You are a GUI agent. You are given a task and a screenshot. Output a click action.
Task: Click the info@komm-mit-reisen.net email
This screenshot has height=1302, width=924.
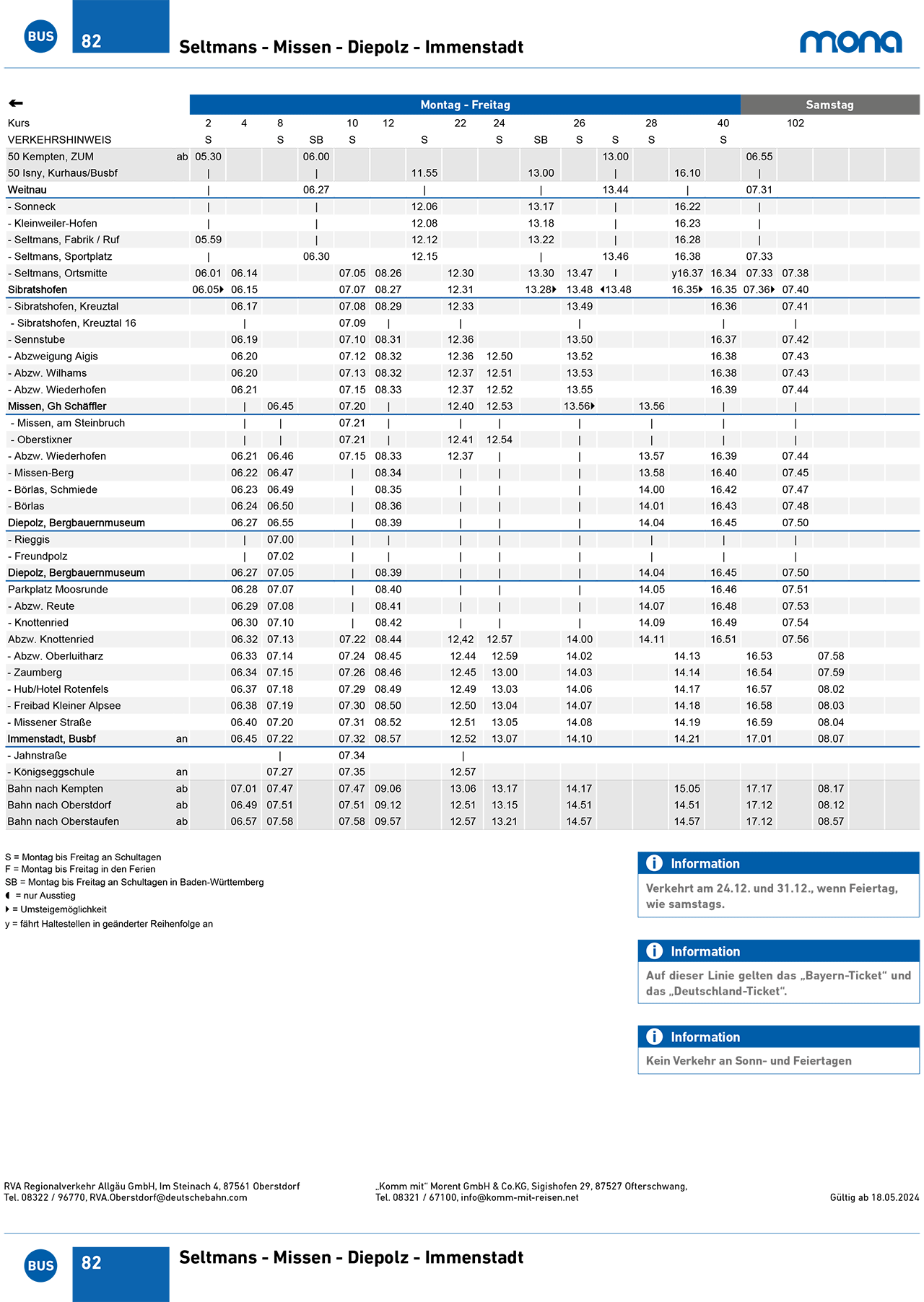click(520, 1197)
